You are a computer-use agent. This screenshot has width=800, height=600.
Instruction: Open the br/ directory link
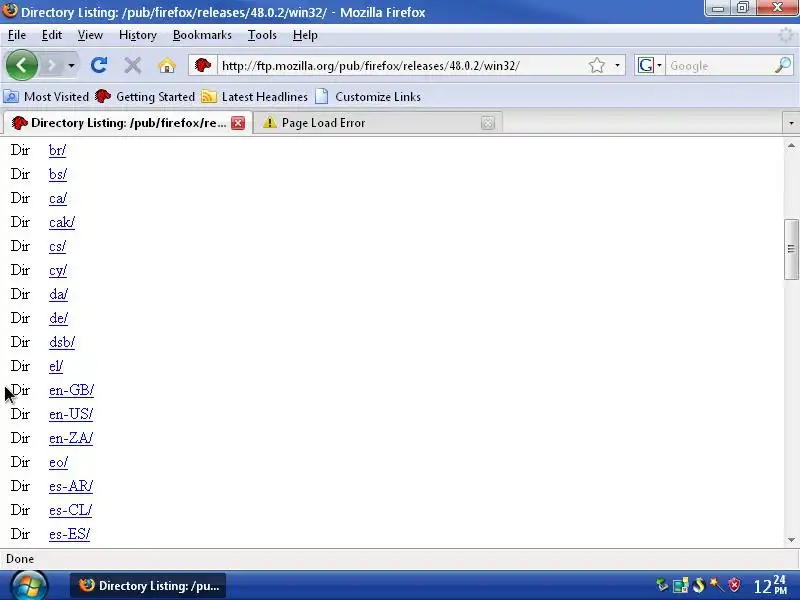click(57, 150)
